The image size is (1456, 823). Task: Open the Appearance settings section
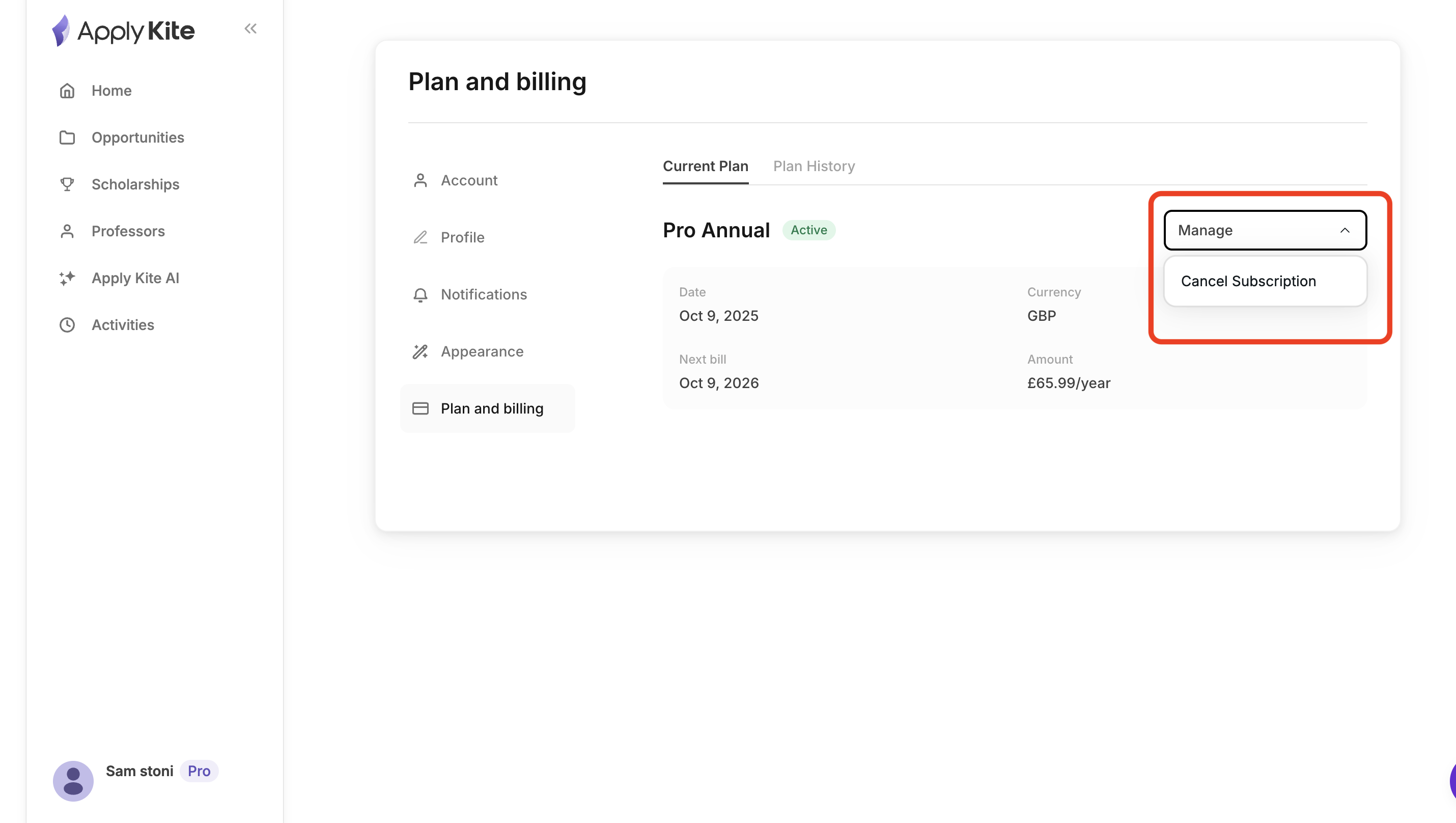point(488,351)
